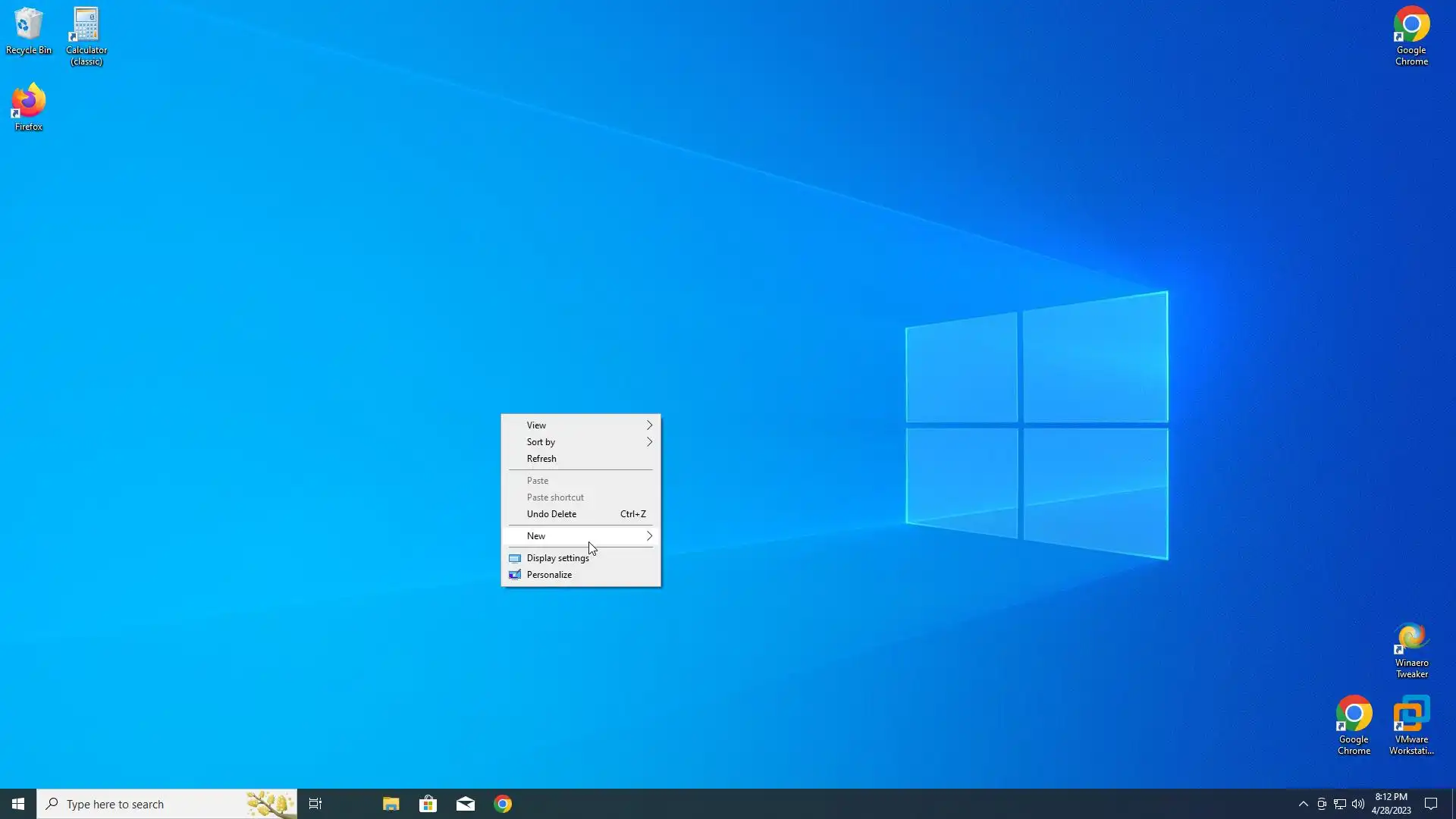Open the Recycle Bin desktop icon
This screenshot has height=819, width=1456.
28,30
